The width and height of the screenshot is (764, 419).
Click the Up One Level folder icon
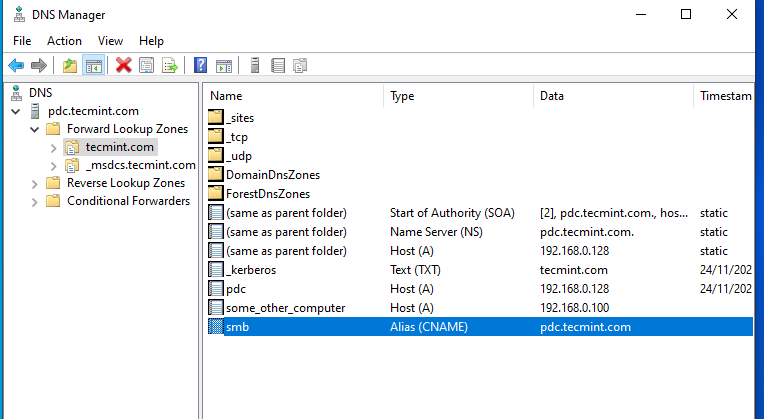tap(69, 65)
